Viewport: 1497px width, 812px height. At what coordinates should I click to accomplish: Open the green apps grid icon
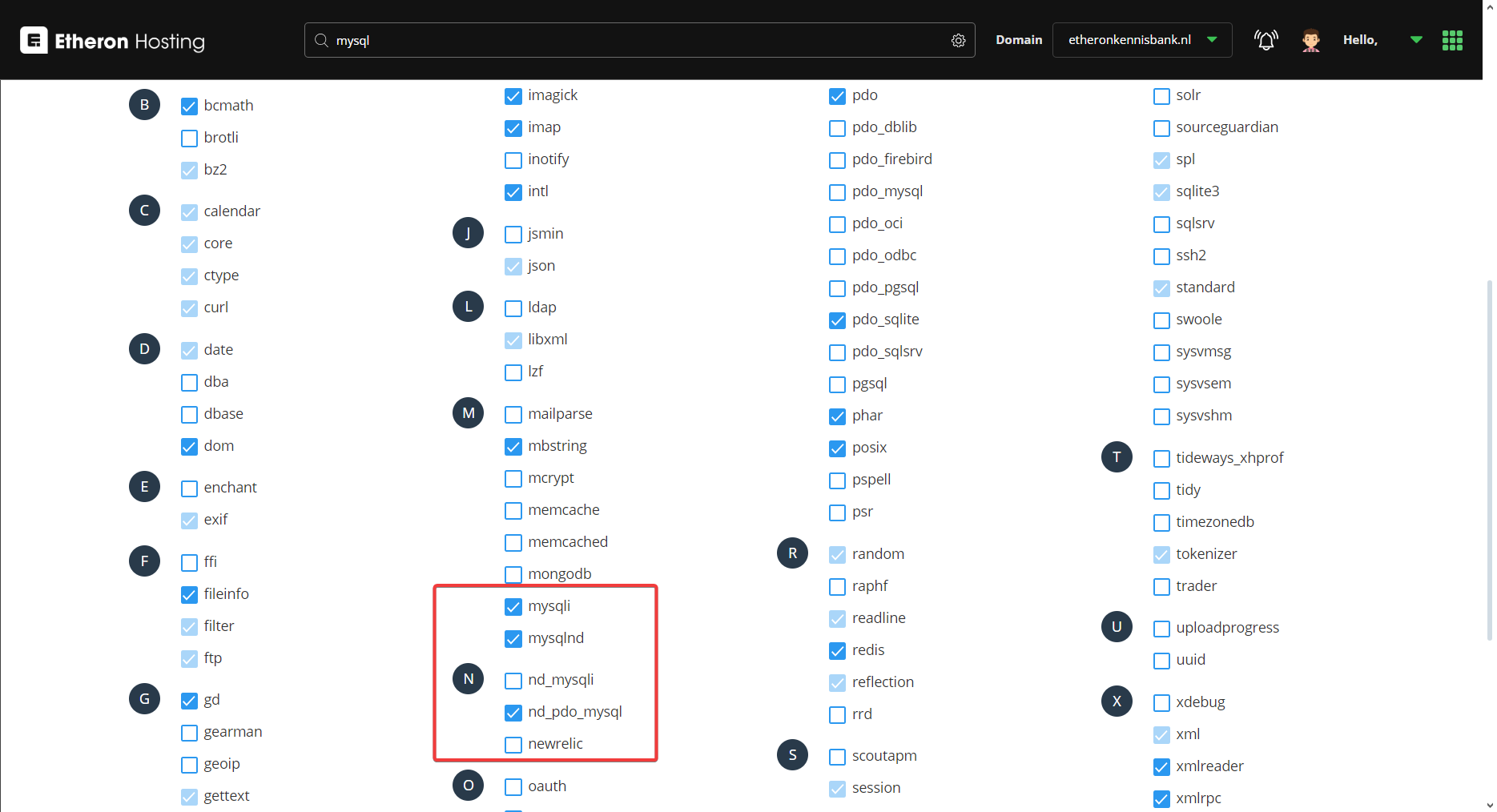[1452, 40]
